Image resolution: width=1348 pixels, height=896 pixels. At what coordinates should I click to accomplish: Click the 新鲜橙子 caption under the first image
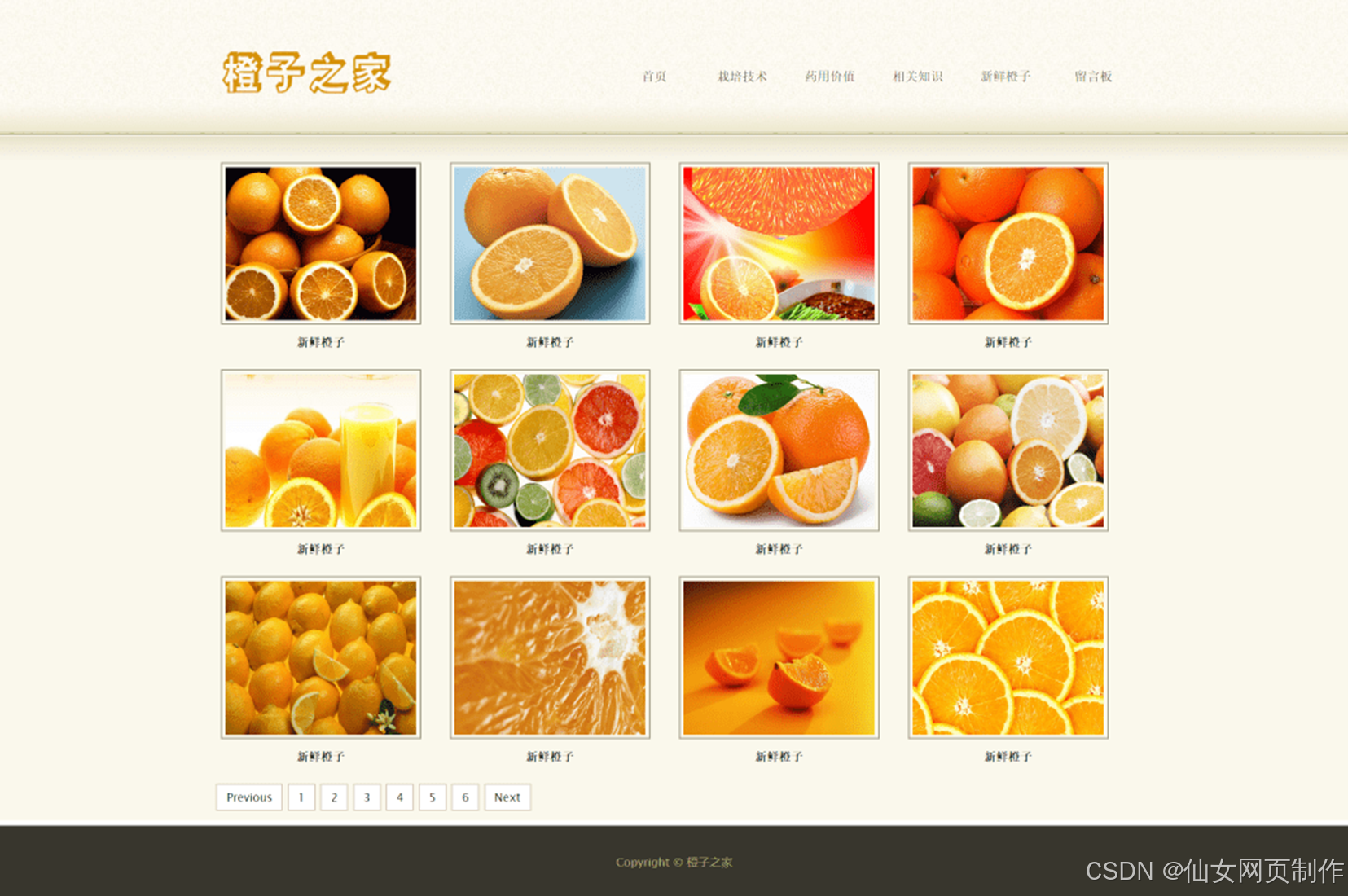[x=320, y=342]
